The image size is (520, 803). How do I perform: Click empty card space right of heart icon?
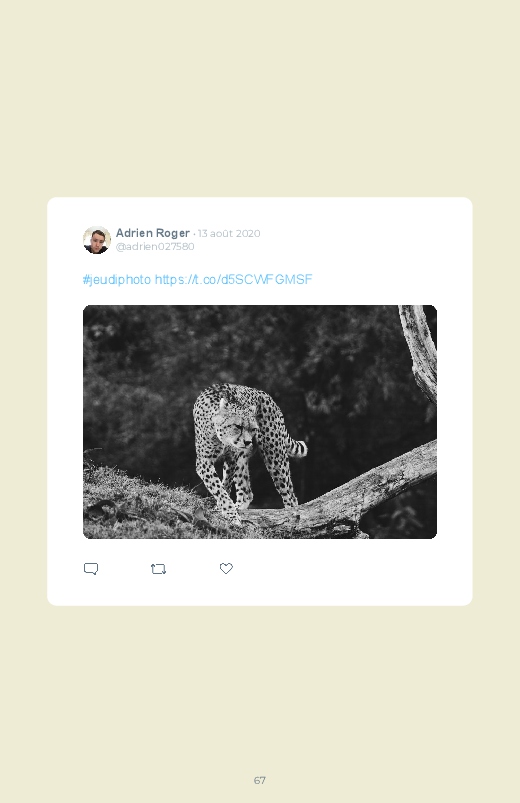pyautogui.click(x=348, y=568)
